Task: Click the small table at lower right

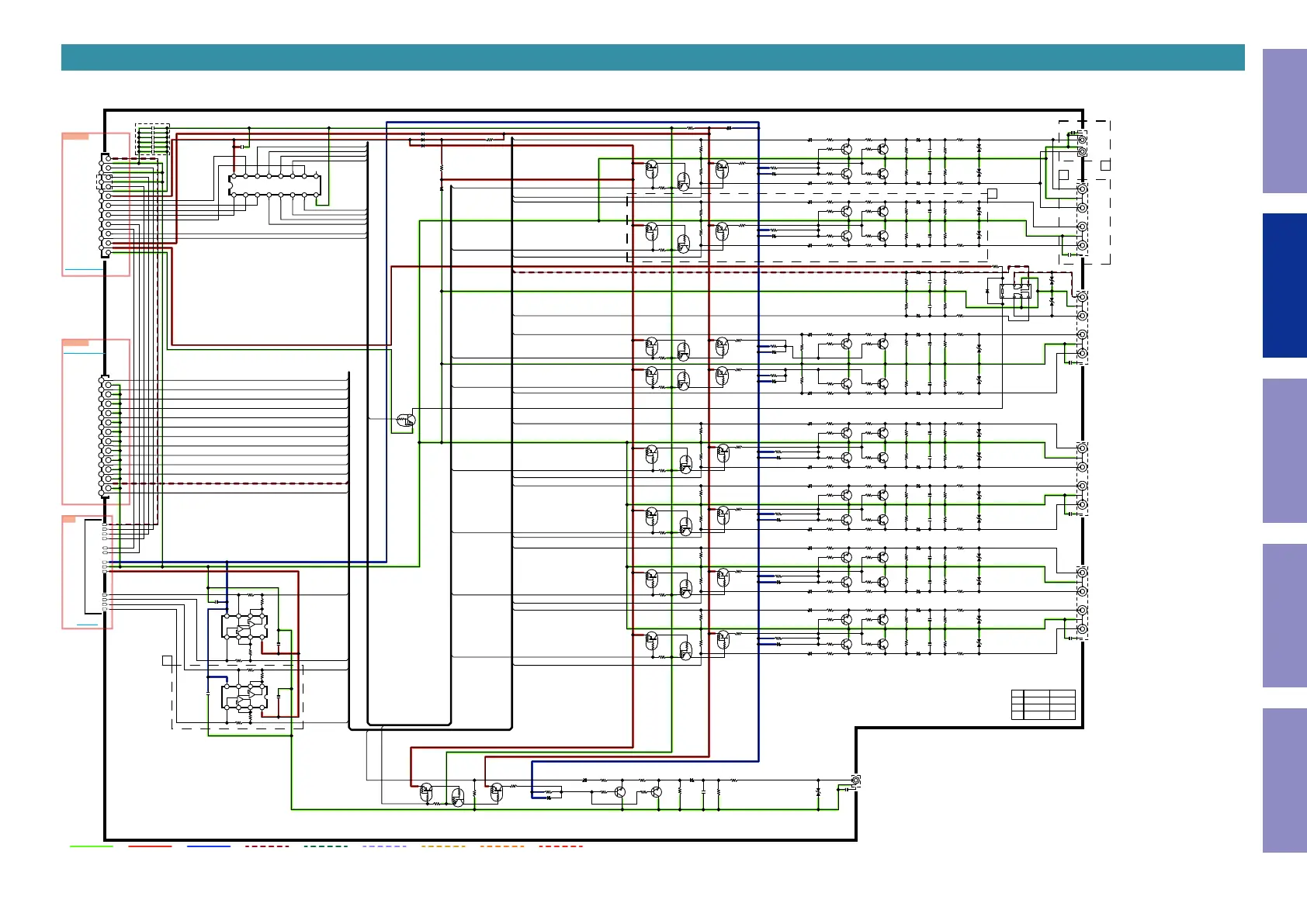Action: (x=1043, y=704)
